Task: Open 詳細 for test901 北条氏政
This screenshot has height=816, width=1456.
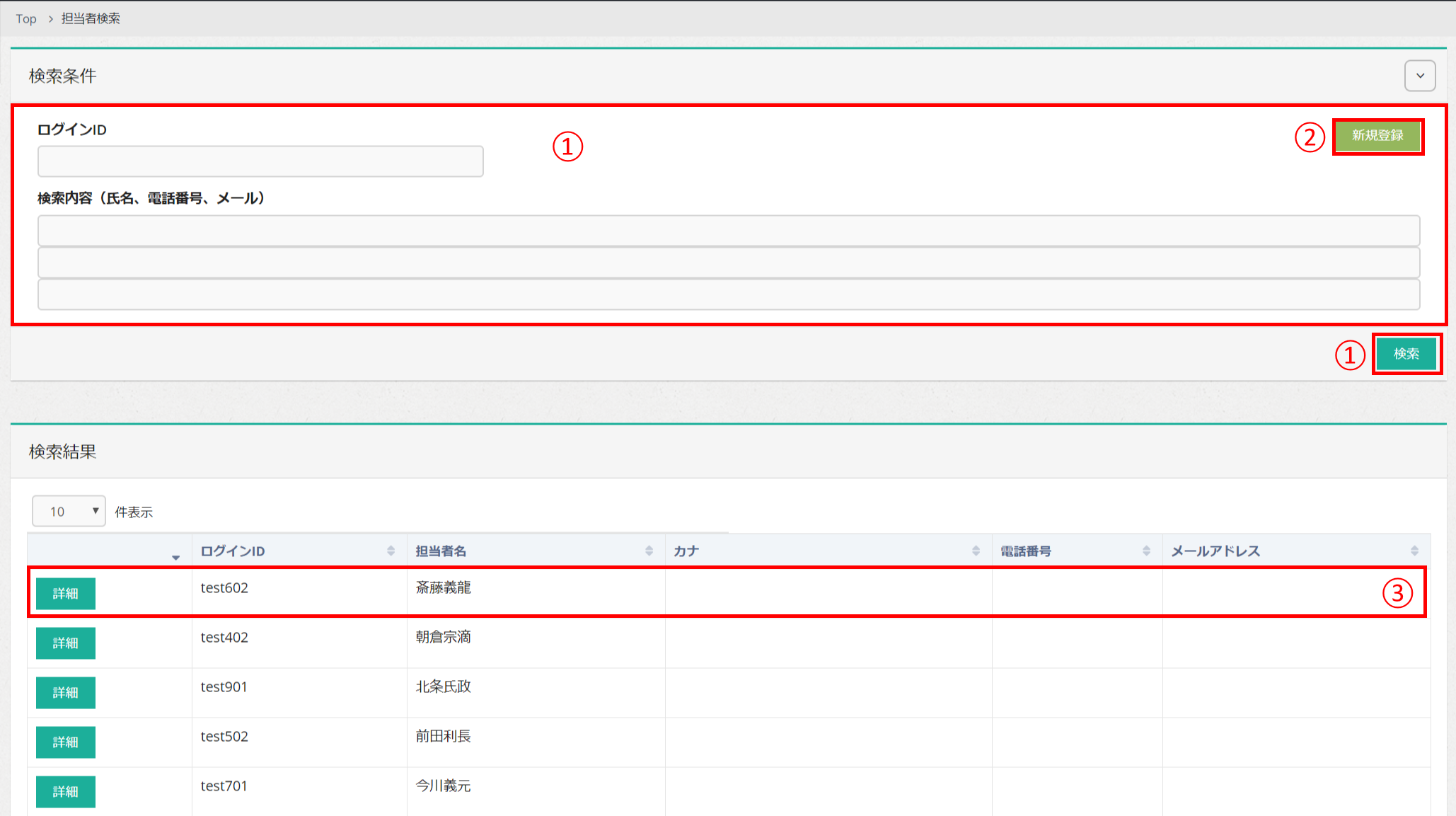Action: point(66,693)
